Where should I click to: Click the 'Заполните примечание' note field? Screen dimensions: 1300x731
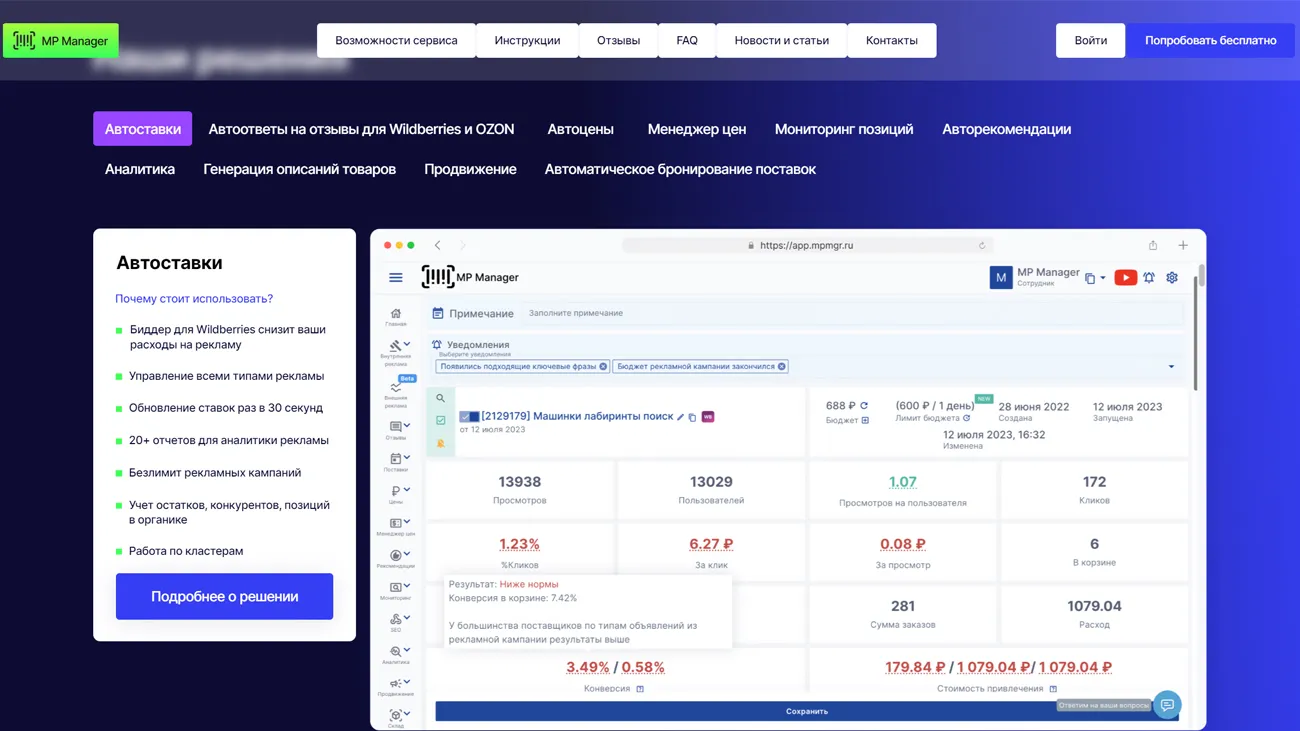click(850, 314)
